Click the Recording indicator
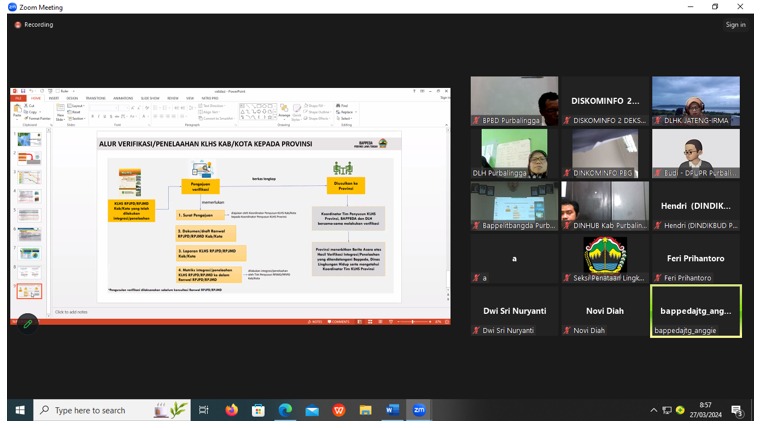Viewport: 764px width, 428px height. [34, 24]
